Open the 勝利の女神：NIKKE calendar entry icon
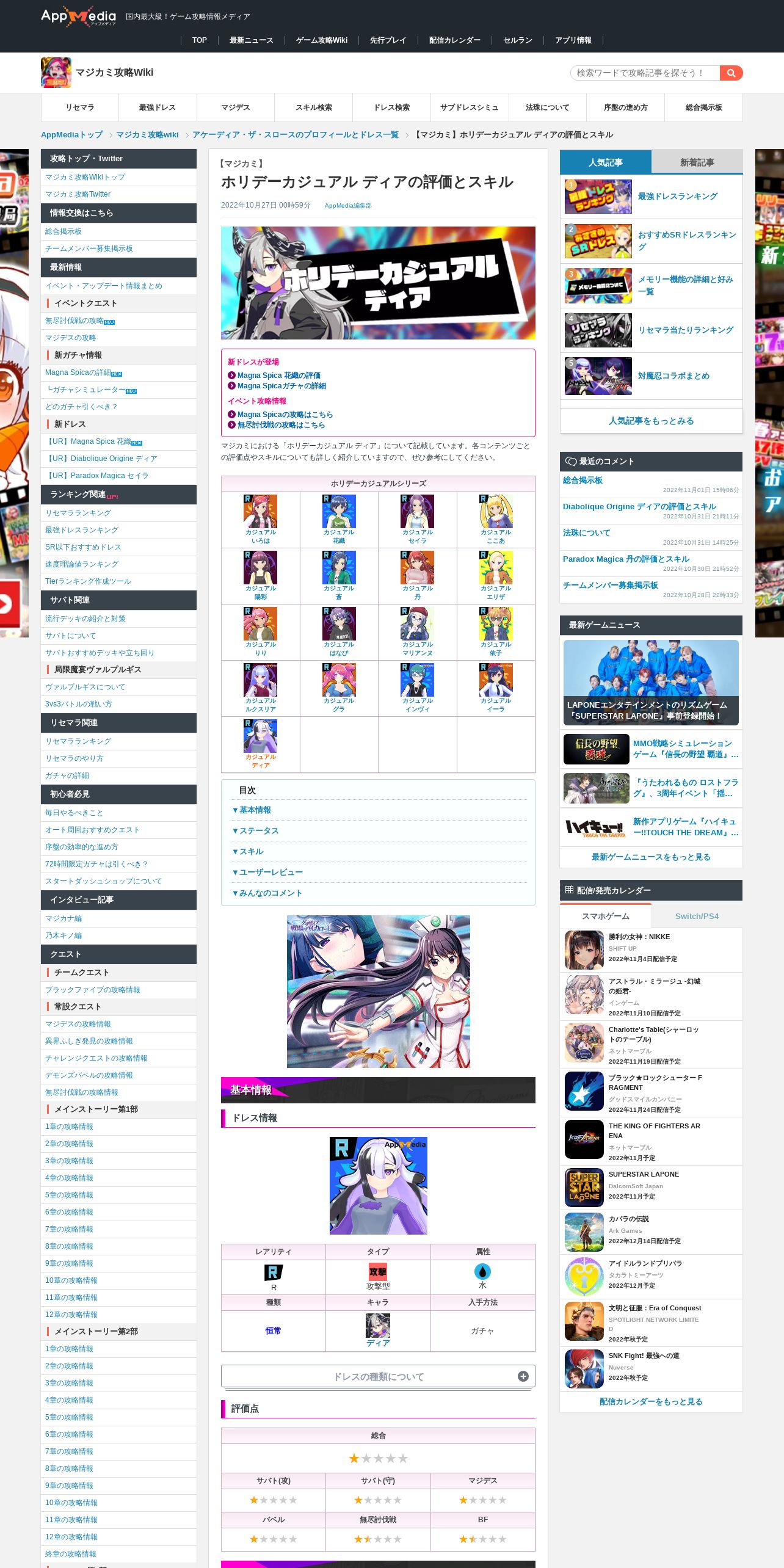 (x=584, y=950)
